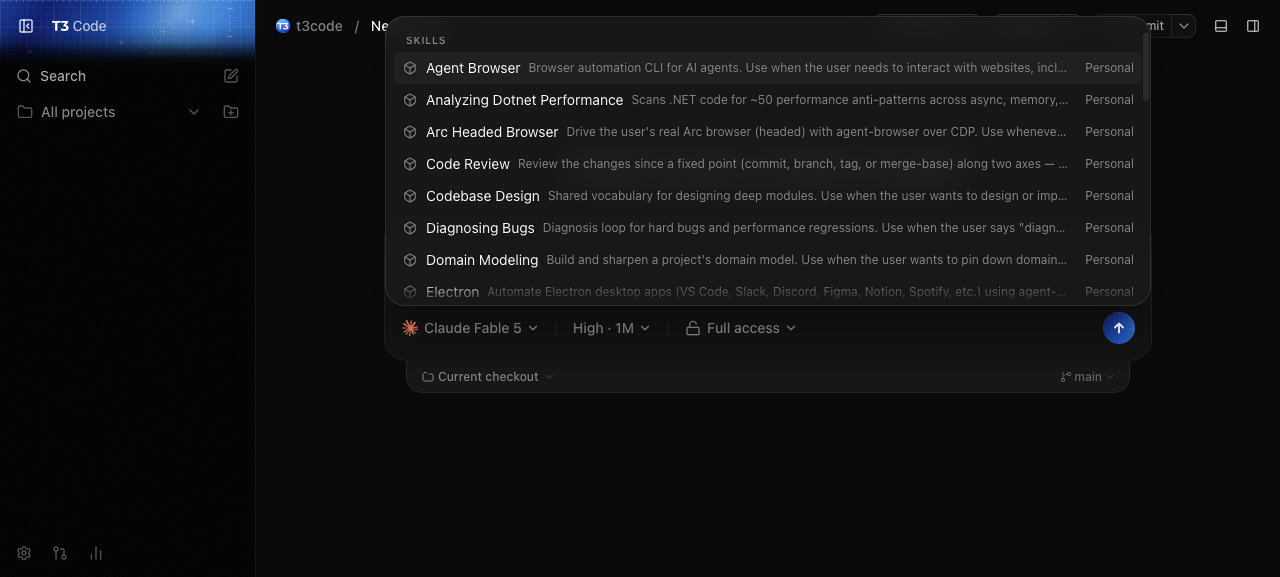The width and height of the screenshot is (1280, 577).
Task: Open the pull request branch icon
Action: point(60,553)
